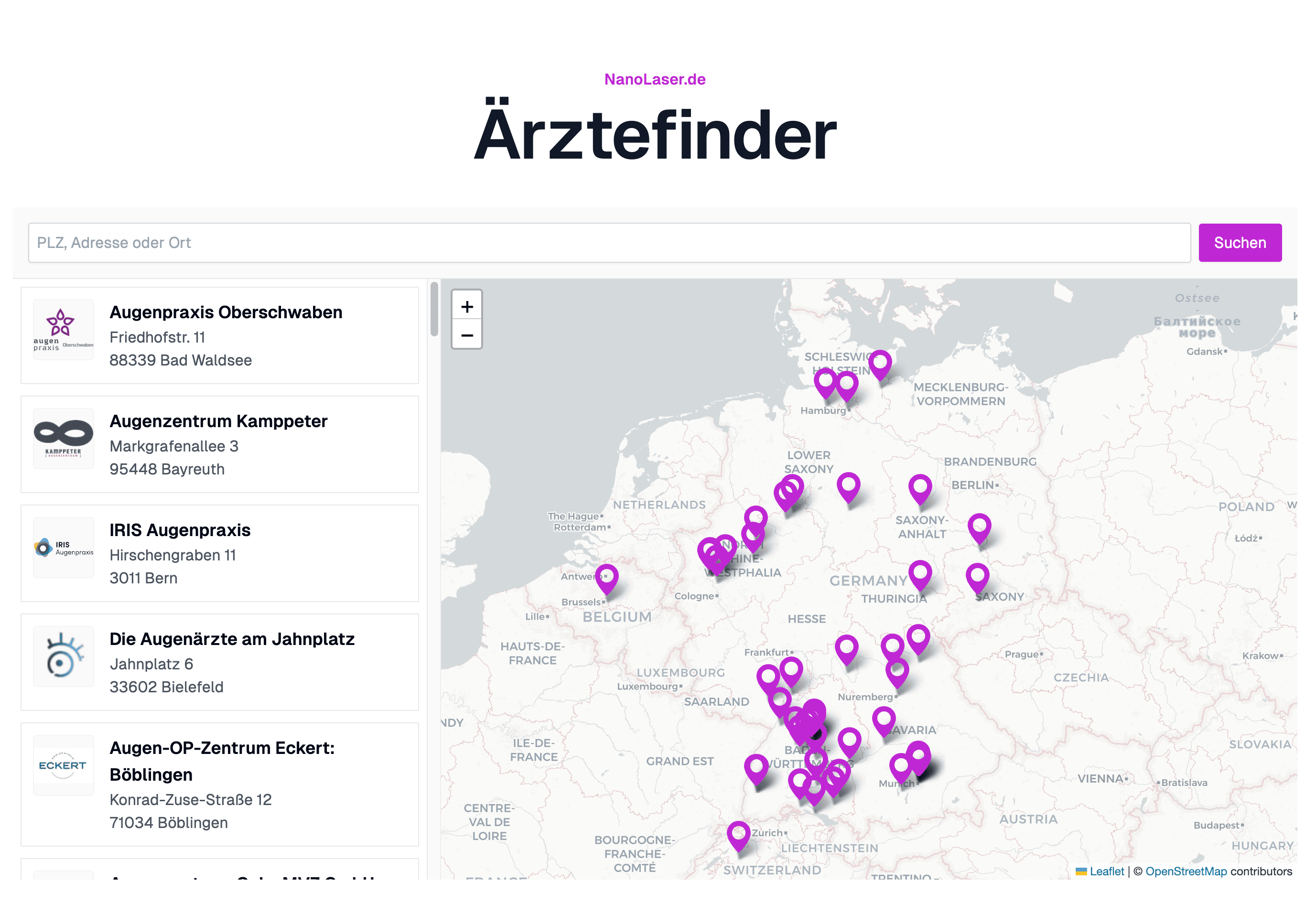This screenshot has width=1316, height=903.
Task: Open the NanoLaser.de link
Action: point(655,79)
